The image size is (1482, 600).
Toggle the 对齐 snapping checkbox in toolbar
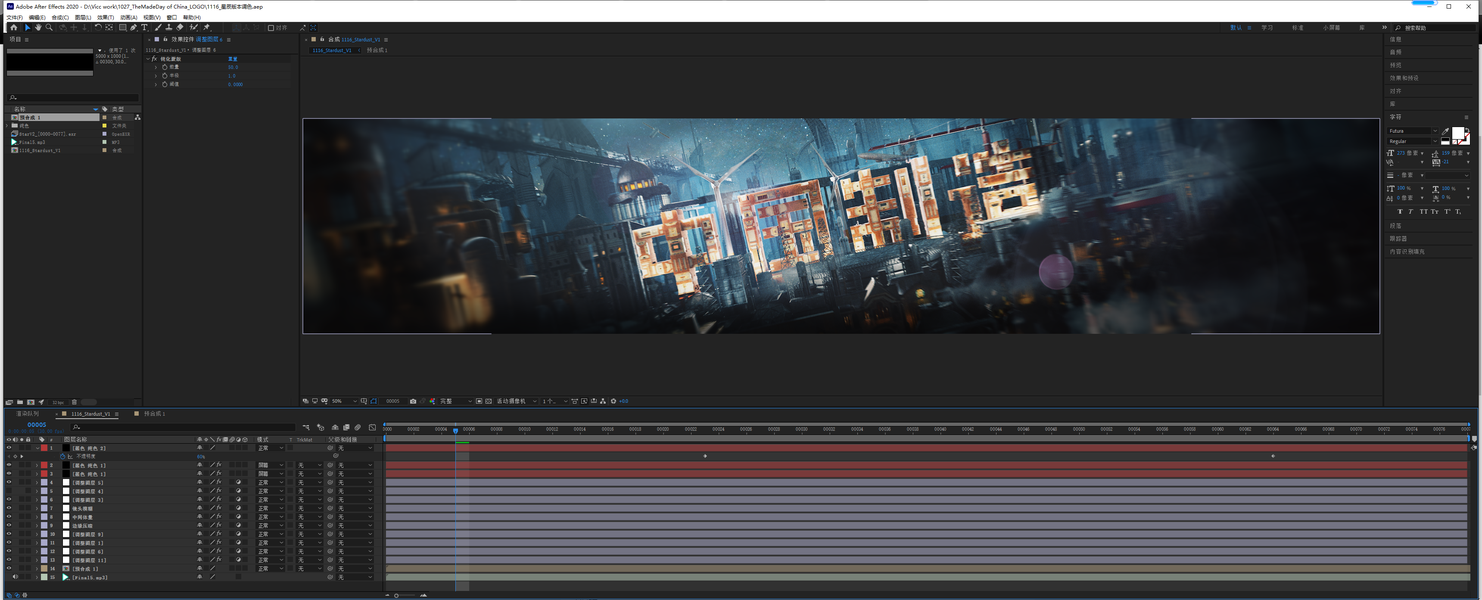coord(271,28)
